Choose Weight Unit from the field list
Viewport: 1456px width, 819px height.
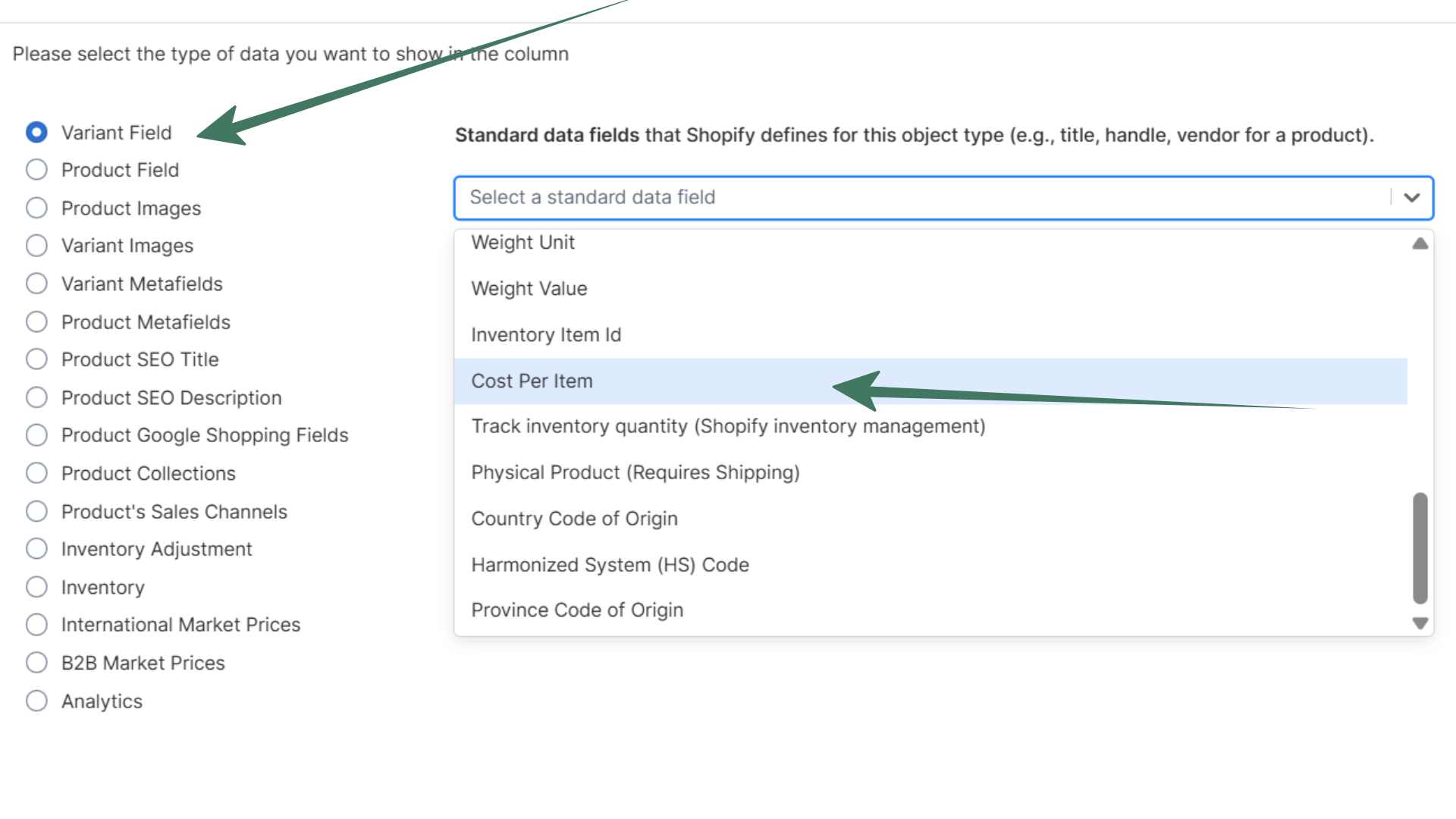522,243
